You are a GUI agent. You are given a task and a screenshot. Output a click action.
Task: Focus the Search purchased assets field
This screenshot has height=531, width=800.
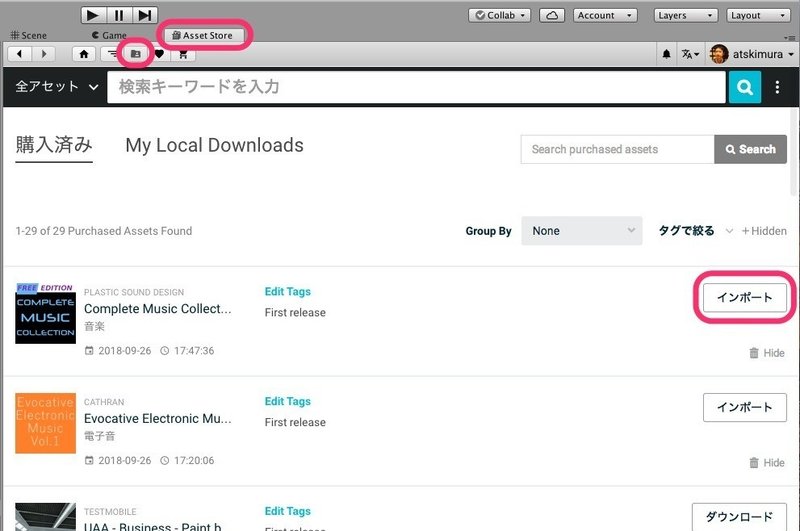(x=617, y=149)
